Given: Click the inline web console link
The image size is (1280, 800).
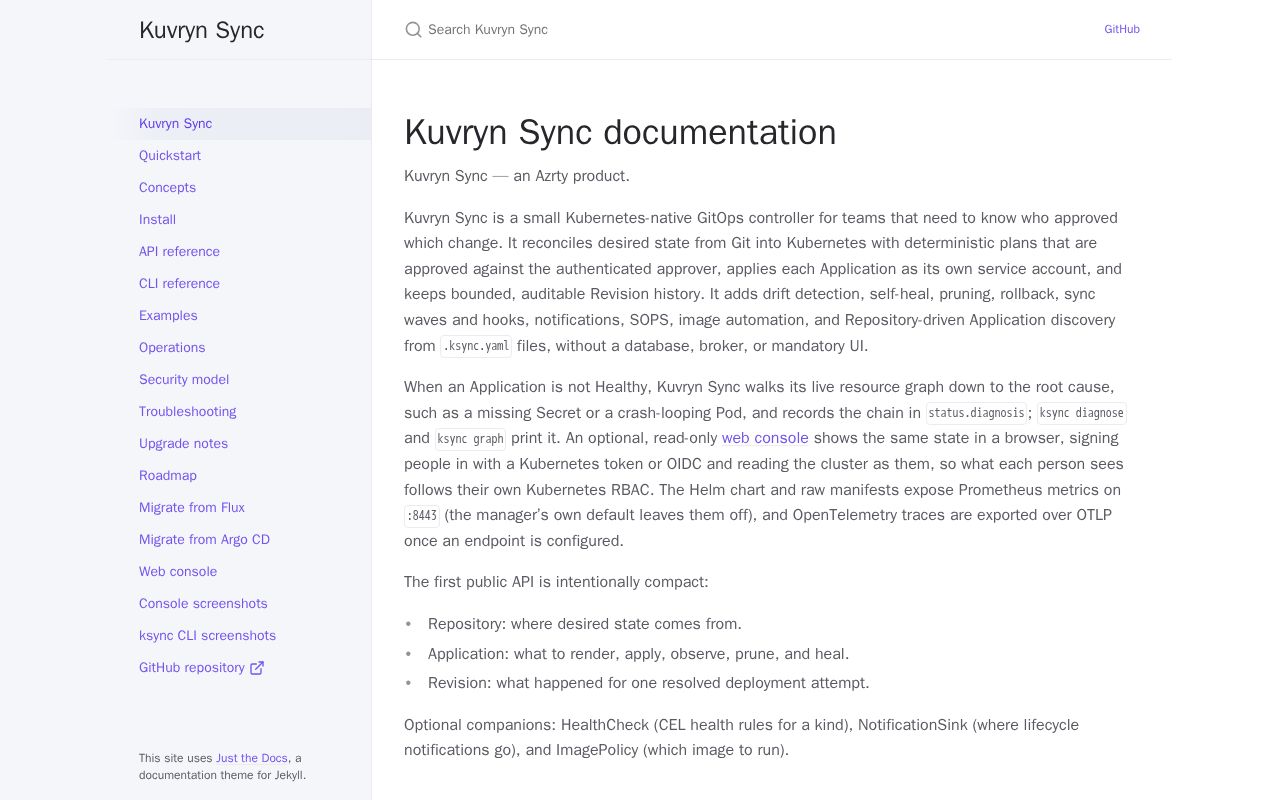Looking at the screenshot, I should pos(765,438).
